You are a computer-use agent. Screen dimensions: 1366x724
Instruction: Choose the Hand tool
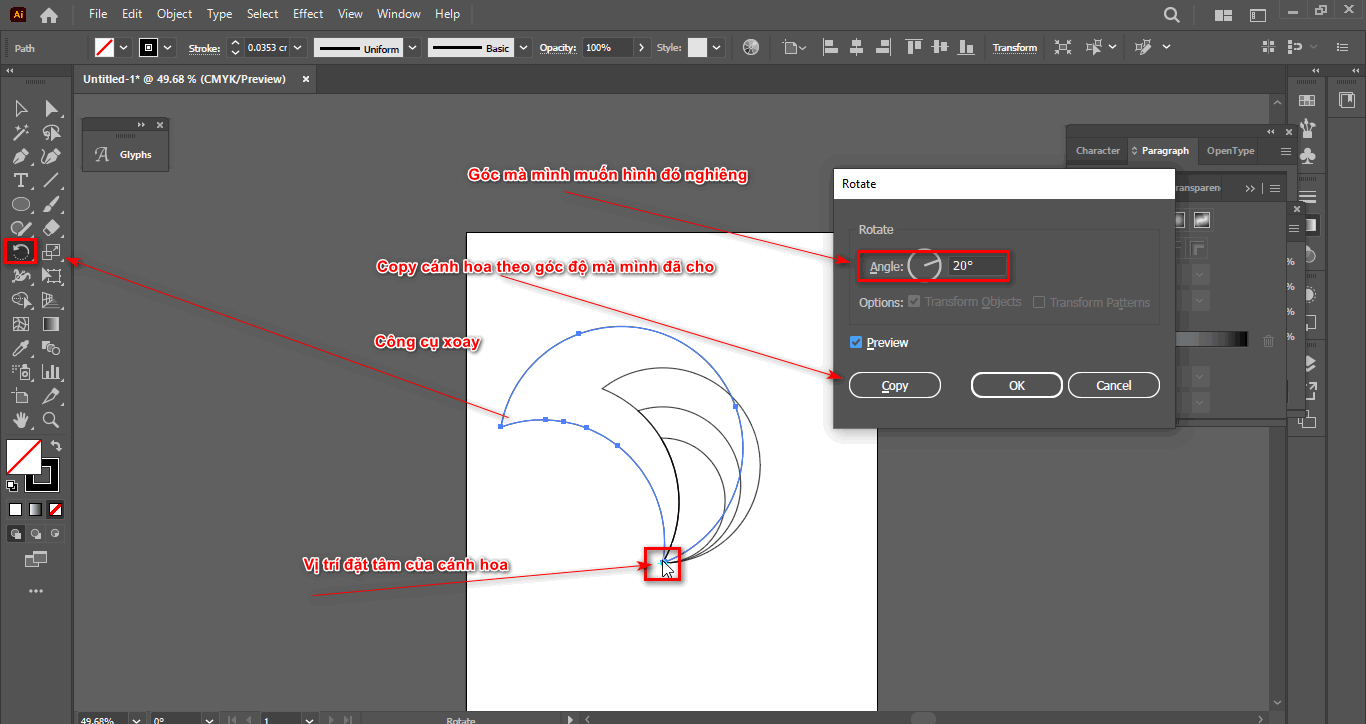[20, 420]
